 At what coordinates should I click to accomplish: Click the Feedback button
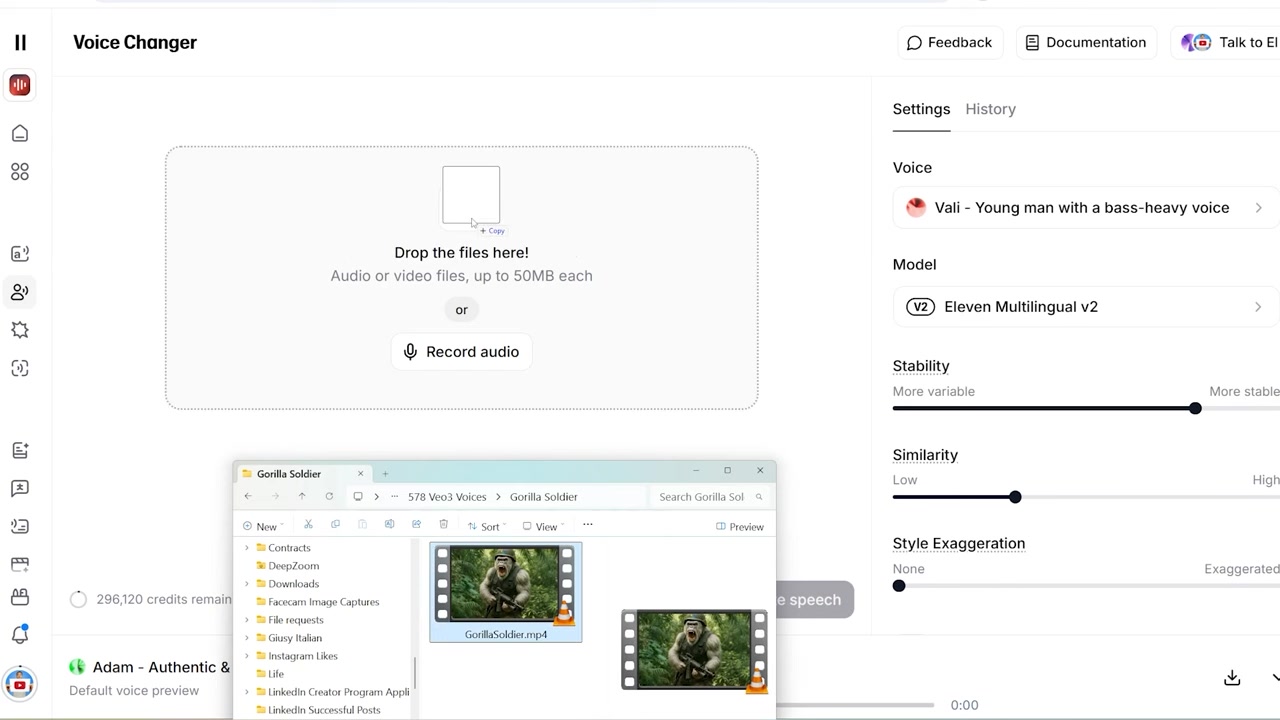click(949, 42)
